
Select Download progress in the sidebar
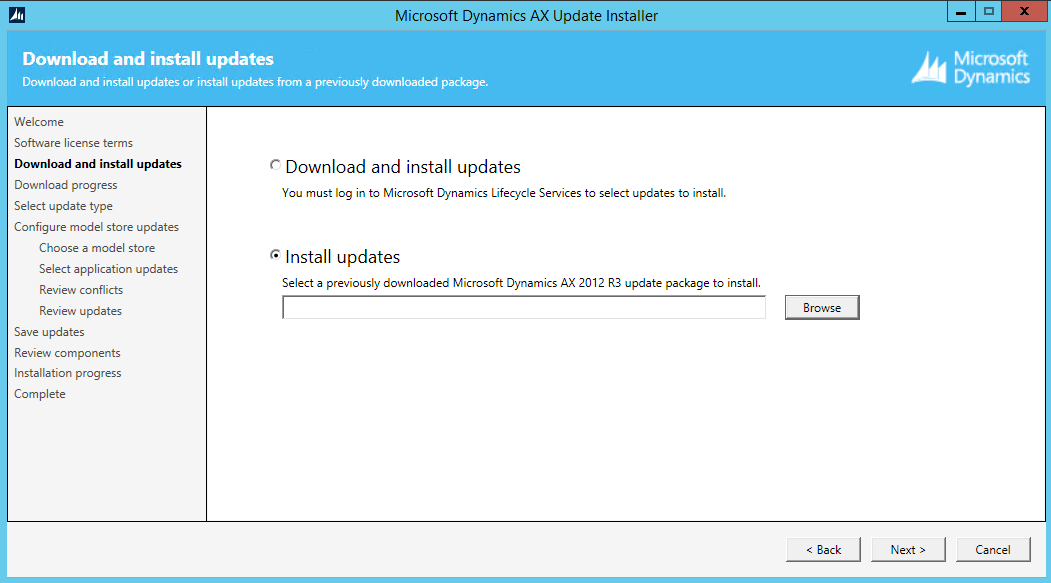tap(66, 185)
